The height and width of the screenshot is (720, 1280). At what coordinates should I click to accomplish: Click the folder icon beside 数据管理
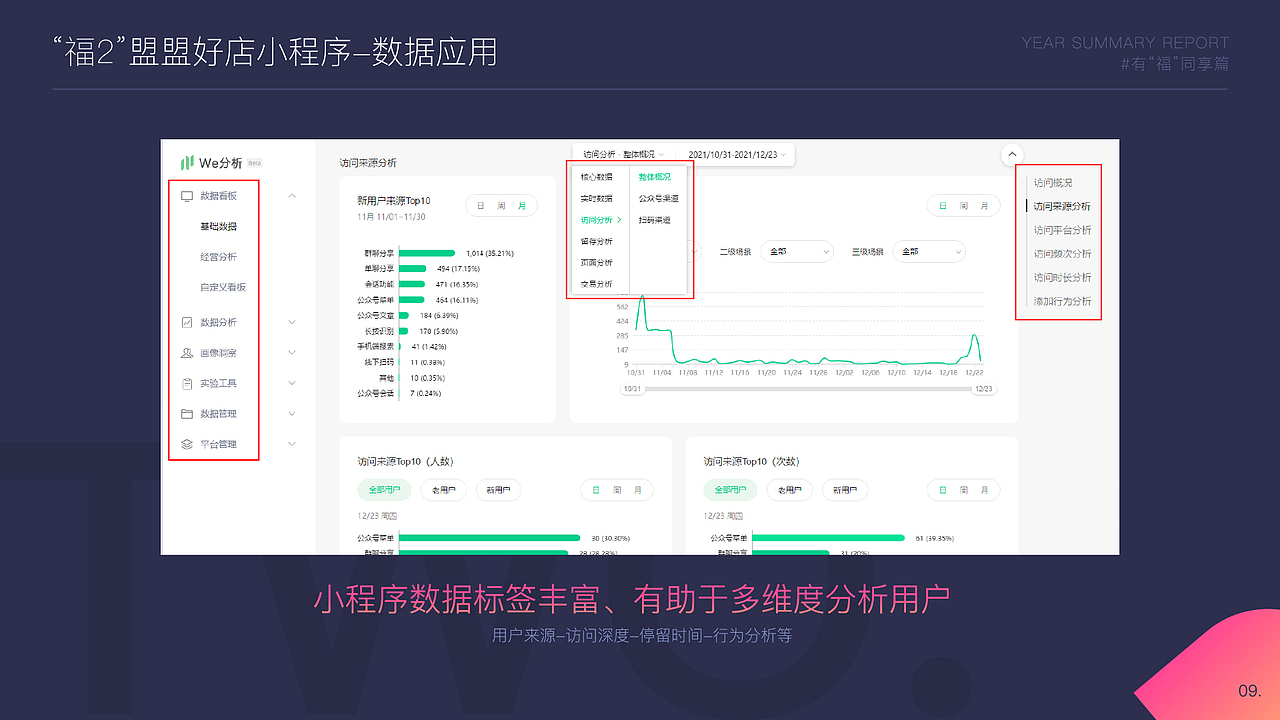click(186, 414)
